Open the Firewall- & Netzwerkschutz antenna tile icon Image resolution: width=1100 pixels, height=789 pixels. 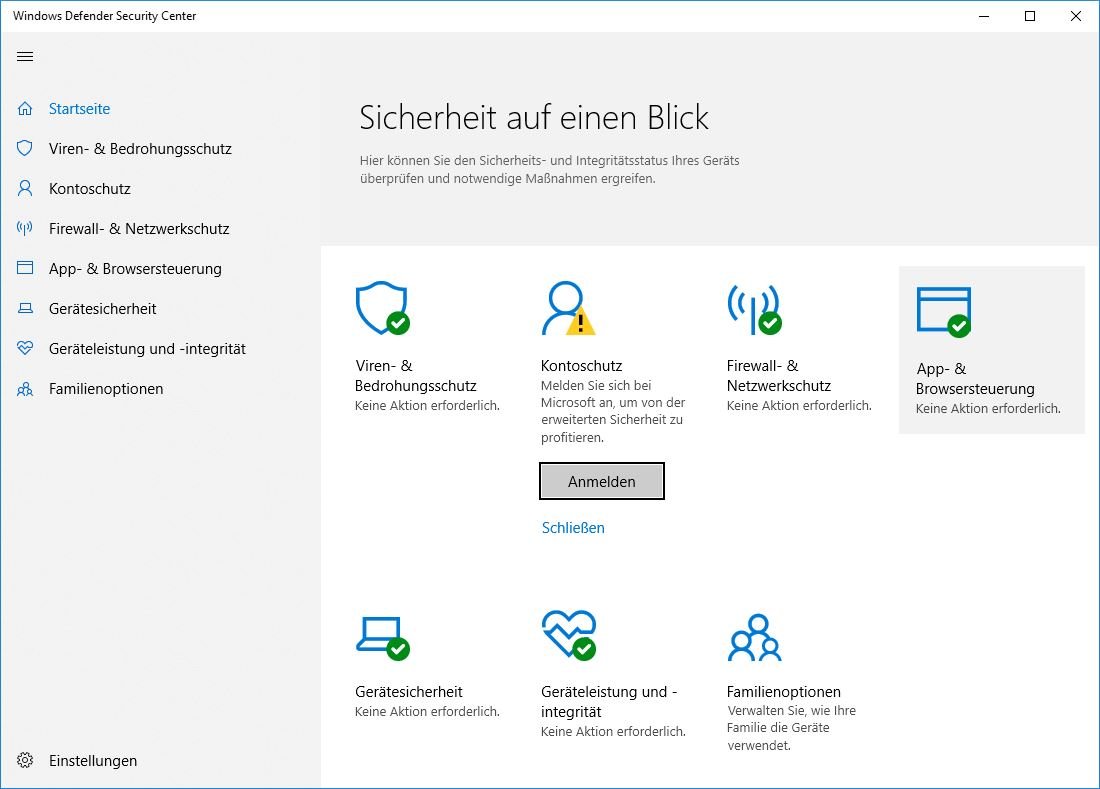pos(753,308)
